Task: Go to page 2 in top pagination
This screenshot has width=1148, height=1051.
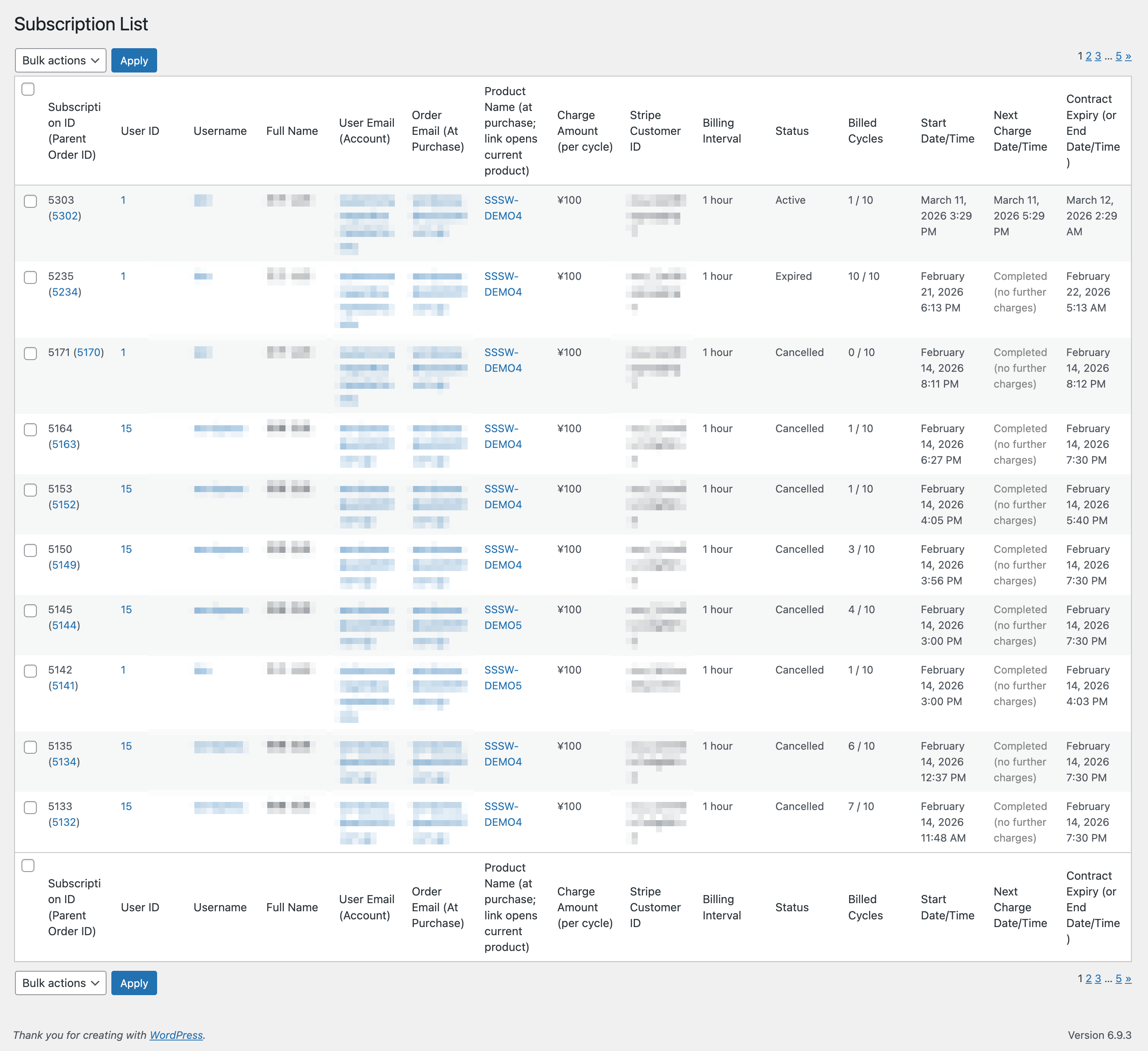Action: [1088, 56]
